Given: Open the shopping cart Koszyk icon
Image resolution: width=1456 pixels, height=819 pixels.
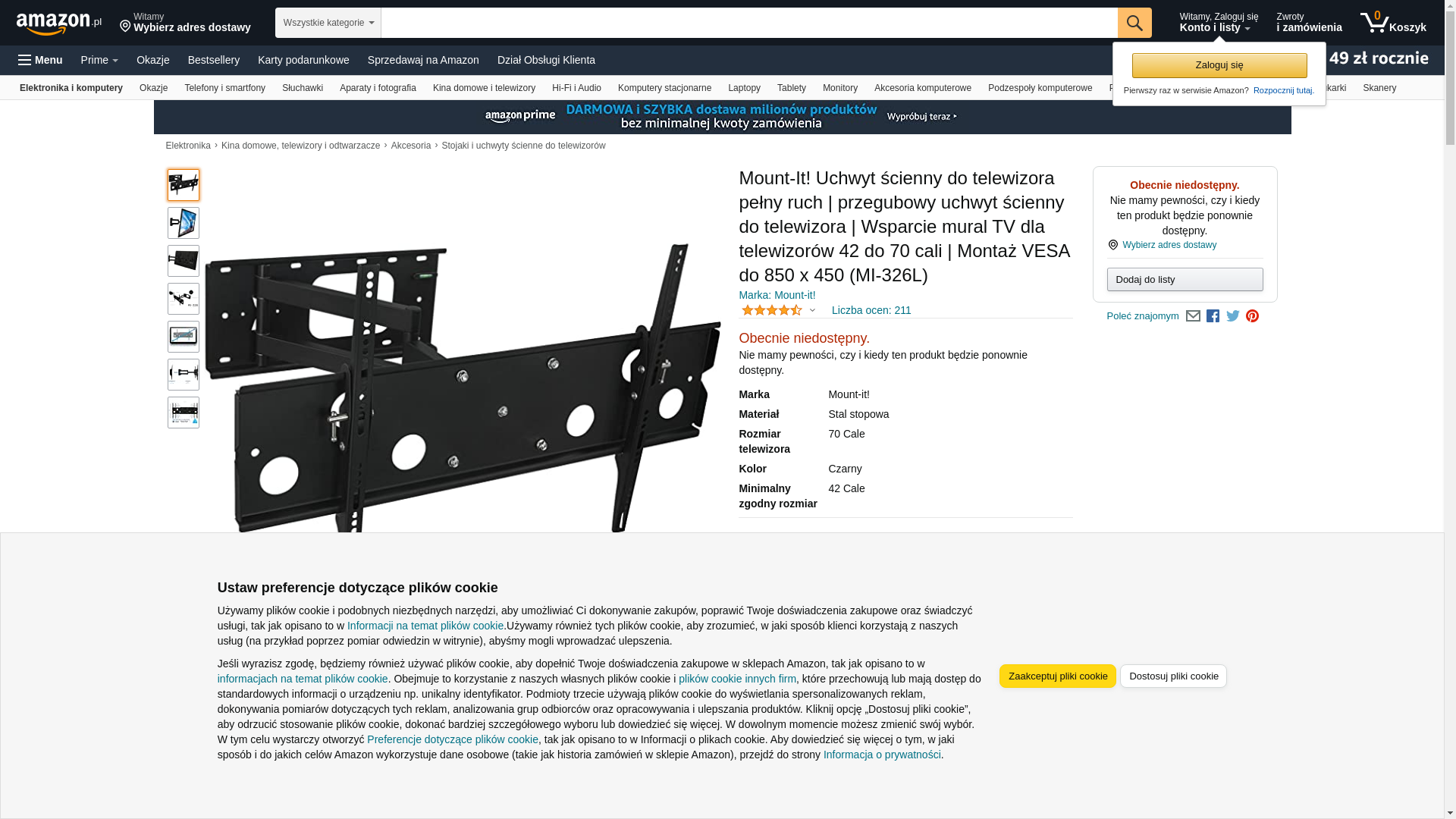Looking at the screenshot, I should point(1393,23).
